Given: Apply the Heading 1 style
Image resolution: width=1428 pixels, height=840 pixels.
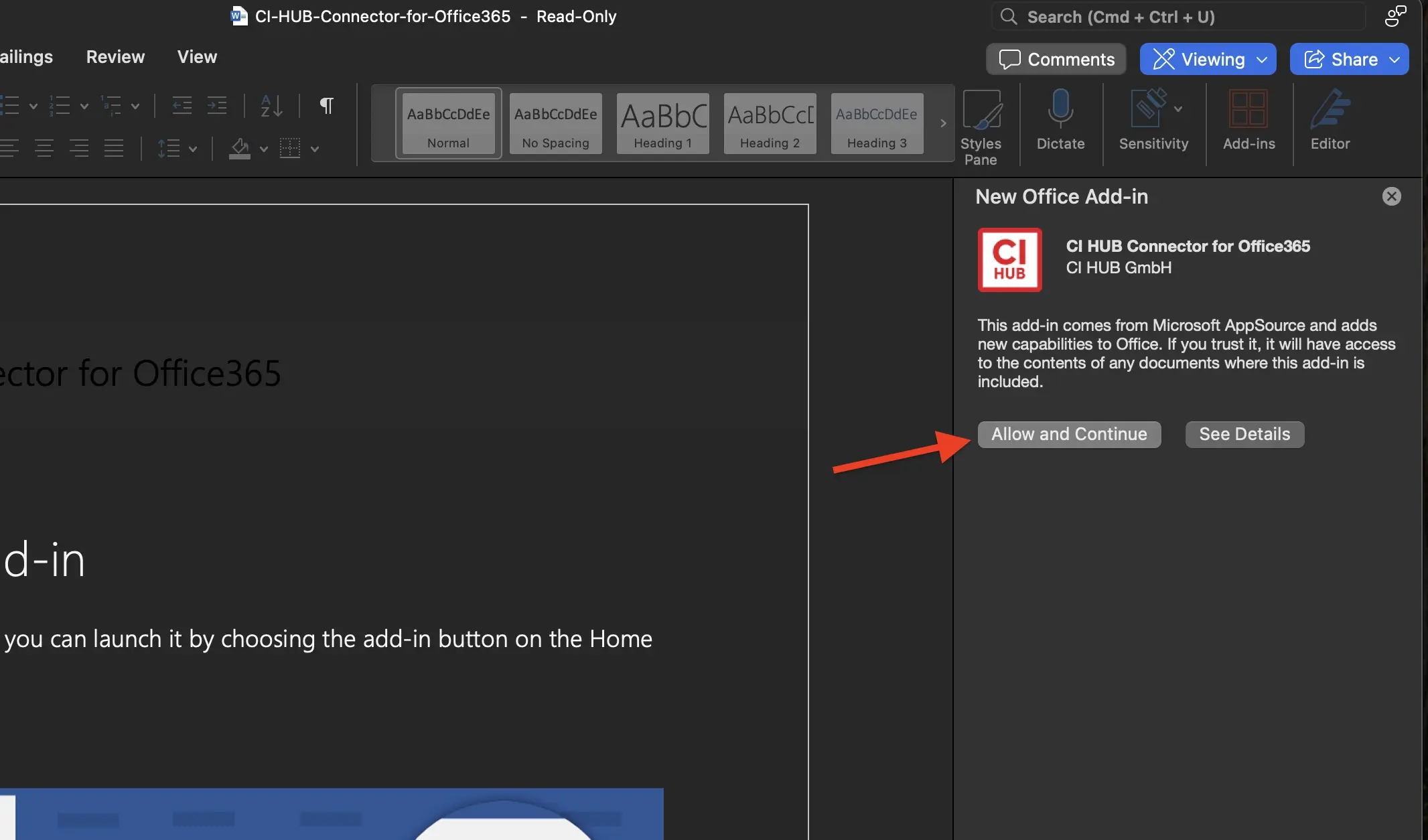Looking at the screenshot, I should tap(663, 123).
